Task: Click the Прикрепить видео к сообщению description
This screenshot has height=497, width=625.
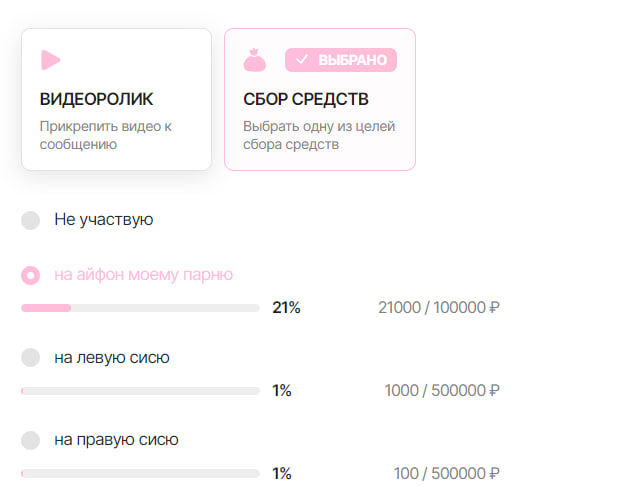Action: click(106, 135)
